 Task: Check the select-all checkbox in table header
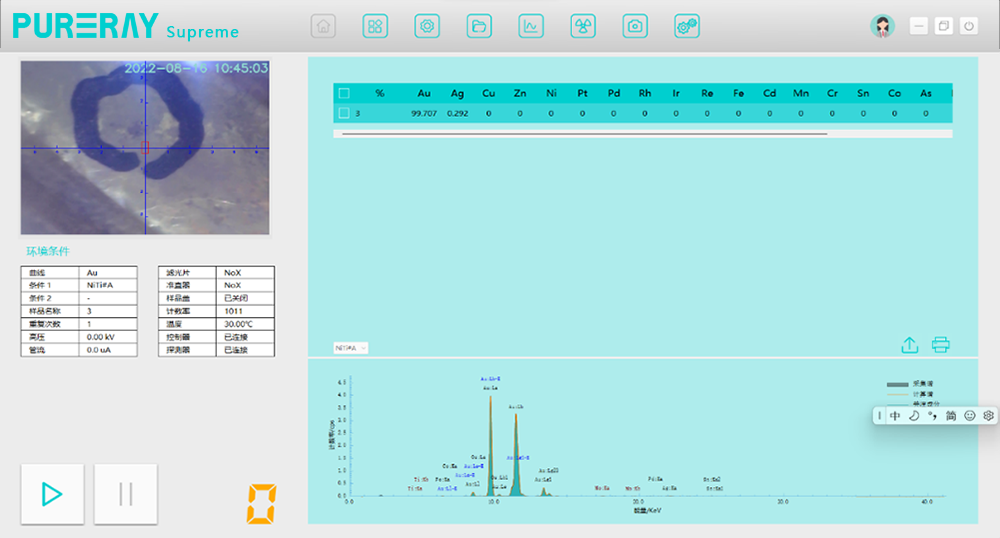(x=344, y=93)
